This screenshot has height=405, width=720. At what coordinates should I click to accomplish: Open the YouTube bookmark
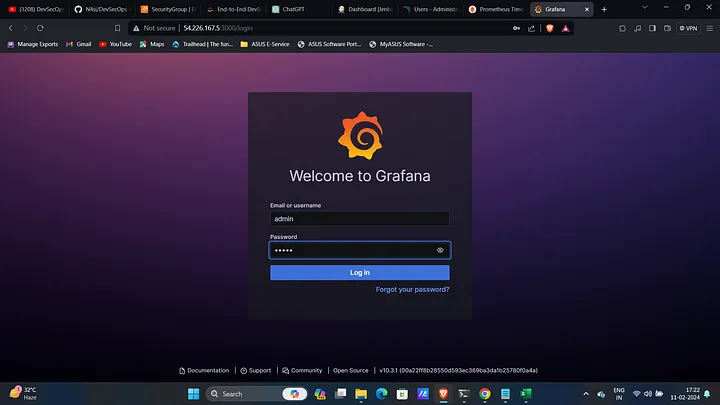(115, 44)
